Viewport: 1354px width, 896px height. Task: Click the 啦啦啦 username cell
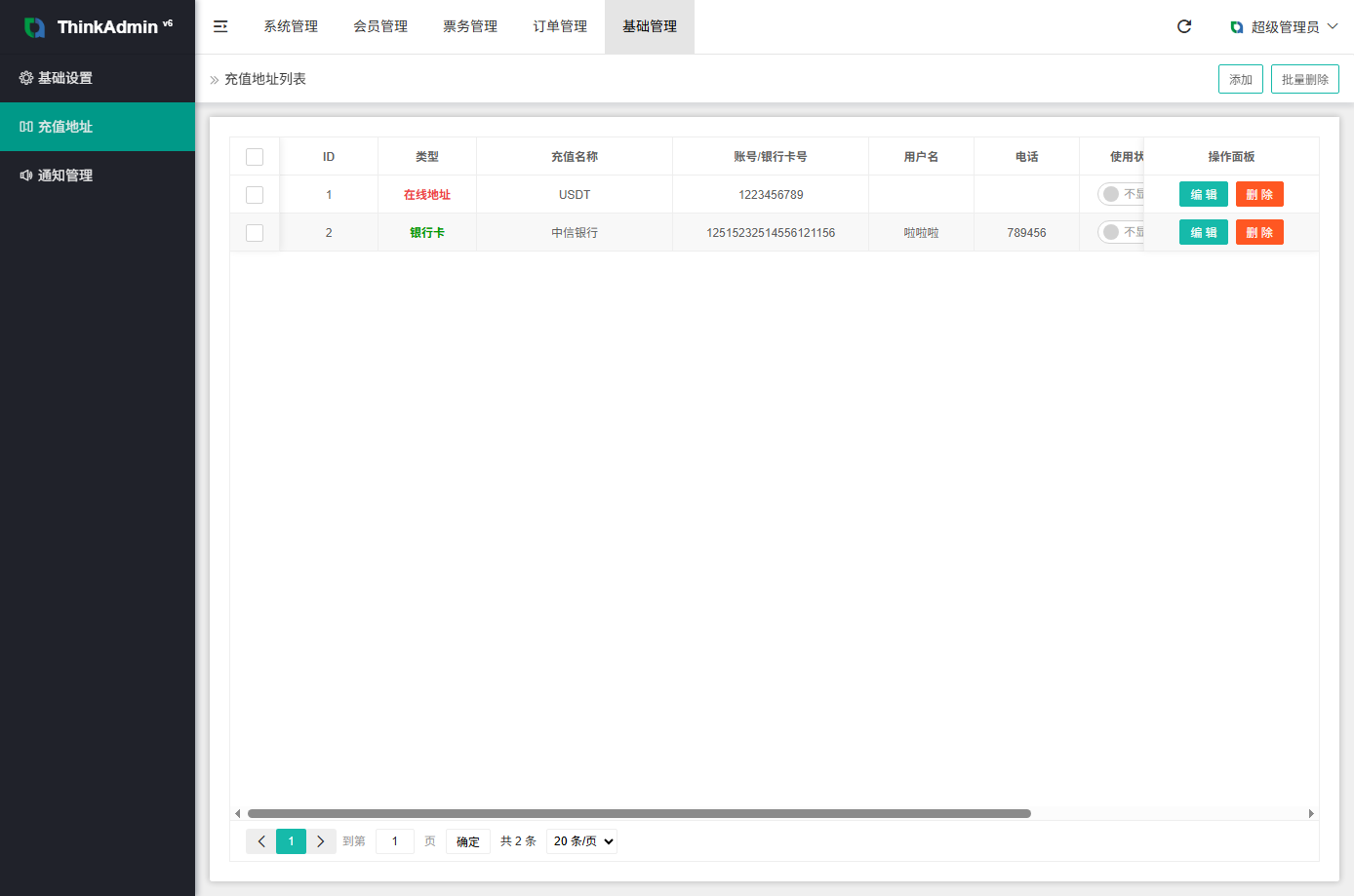click(x=921, y=233)
